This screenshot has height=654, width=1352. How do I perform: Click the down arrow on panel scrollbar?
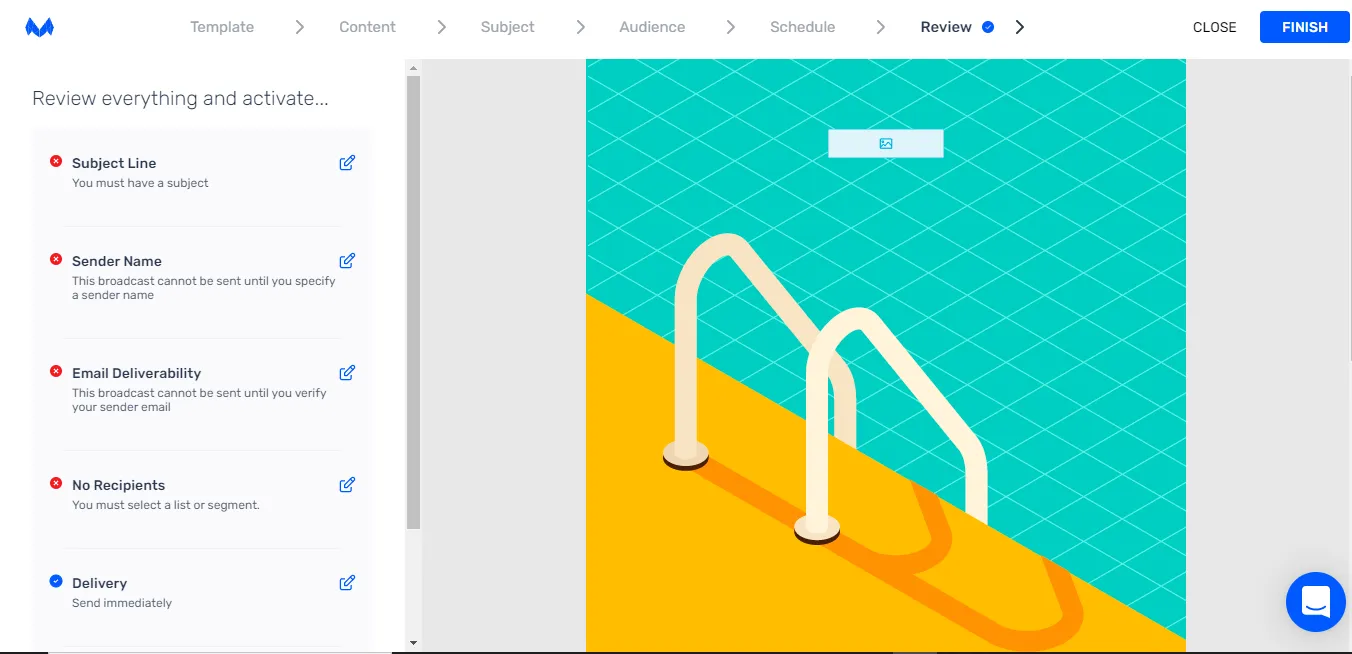pos(413,643)
